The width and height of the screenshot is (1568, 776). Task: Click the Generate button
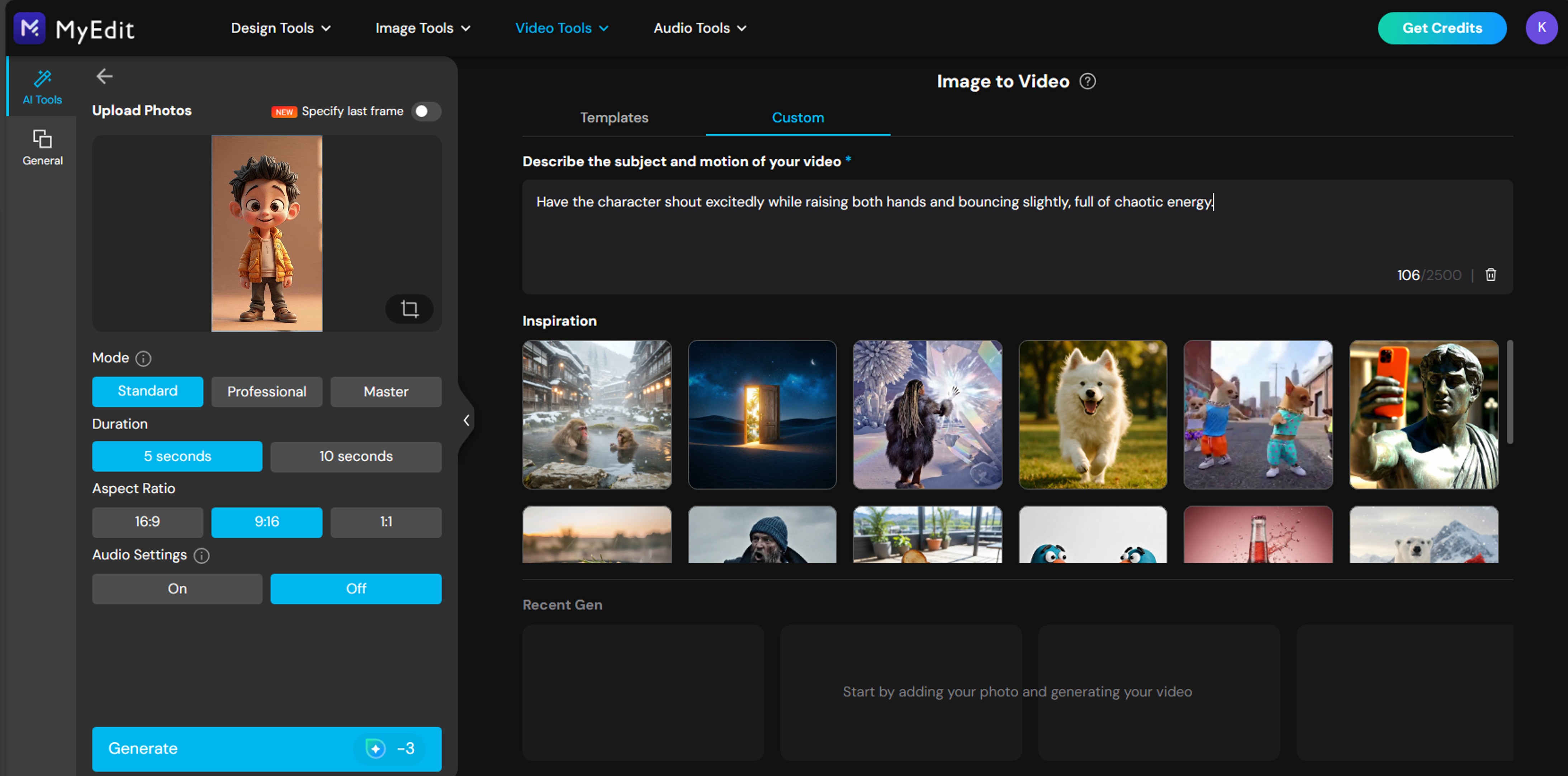click(267, 748)
